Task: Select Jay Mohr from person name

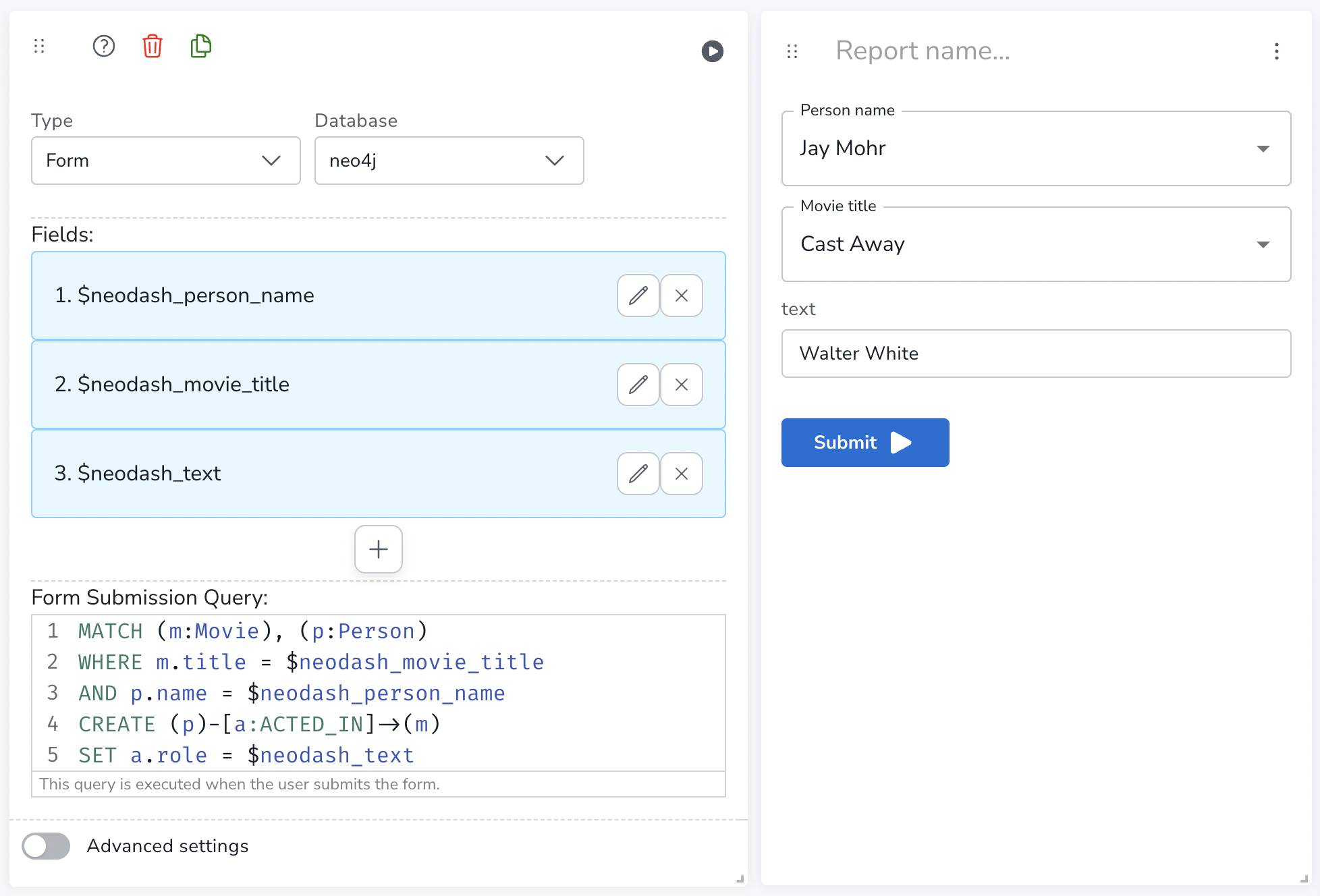Action: tap(1036, 148)
